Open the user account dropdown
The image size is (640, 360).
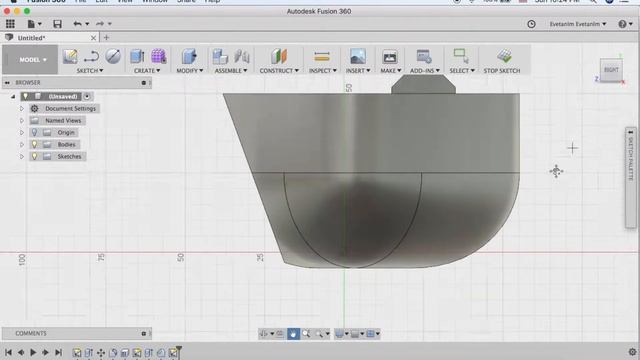(x=578, y=24)
